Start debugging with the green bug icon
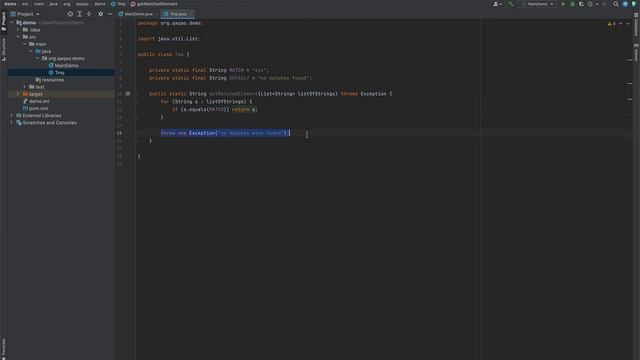The height and width of the screenshot is (360, 640). coord(572,4)
